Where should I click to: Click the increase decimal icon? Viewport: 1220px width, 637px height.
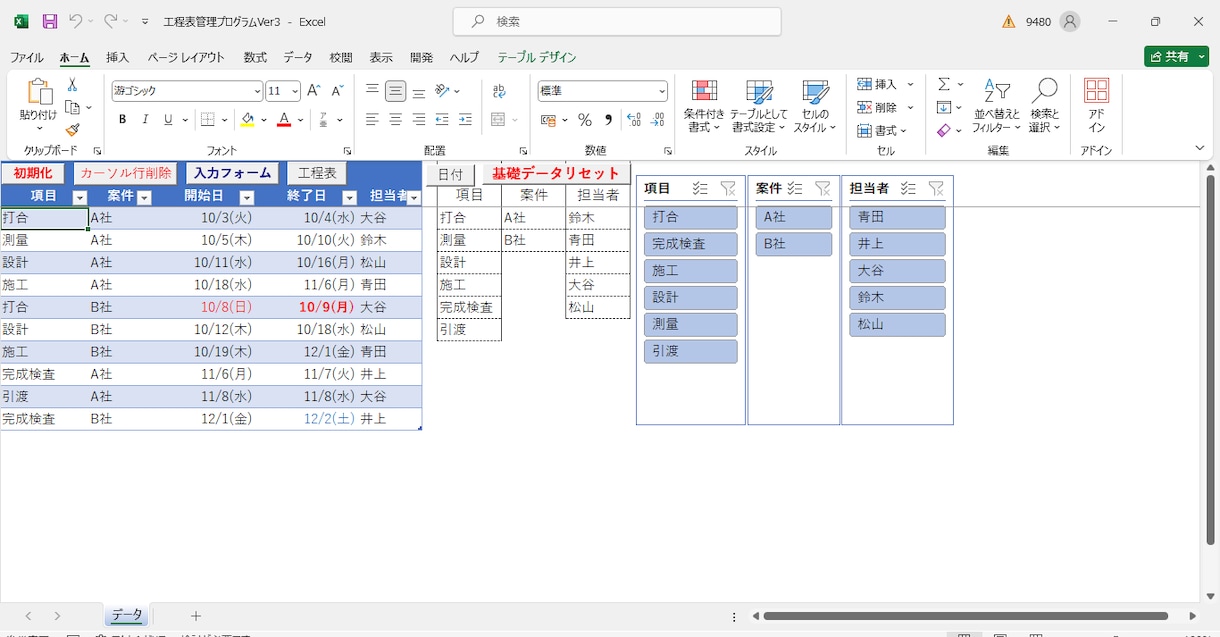(633, 120)
